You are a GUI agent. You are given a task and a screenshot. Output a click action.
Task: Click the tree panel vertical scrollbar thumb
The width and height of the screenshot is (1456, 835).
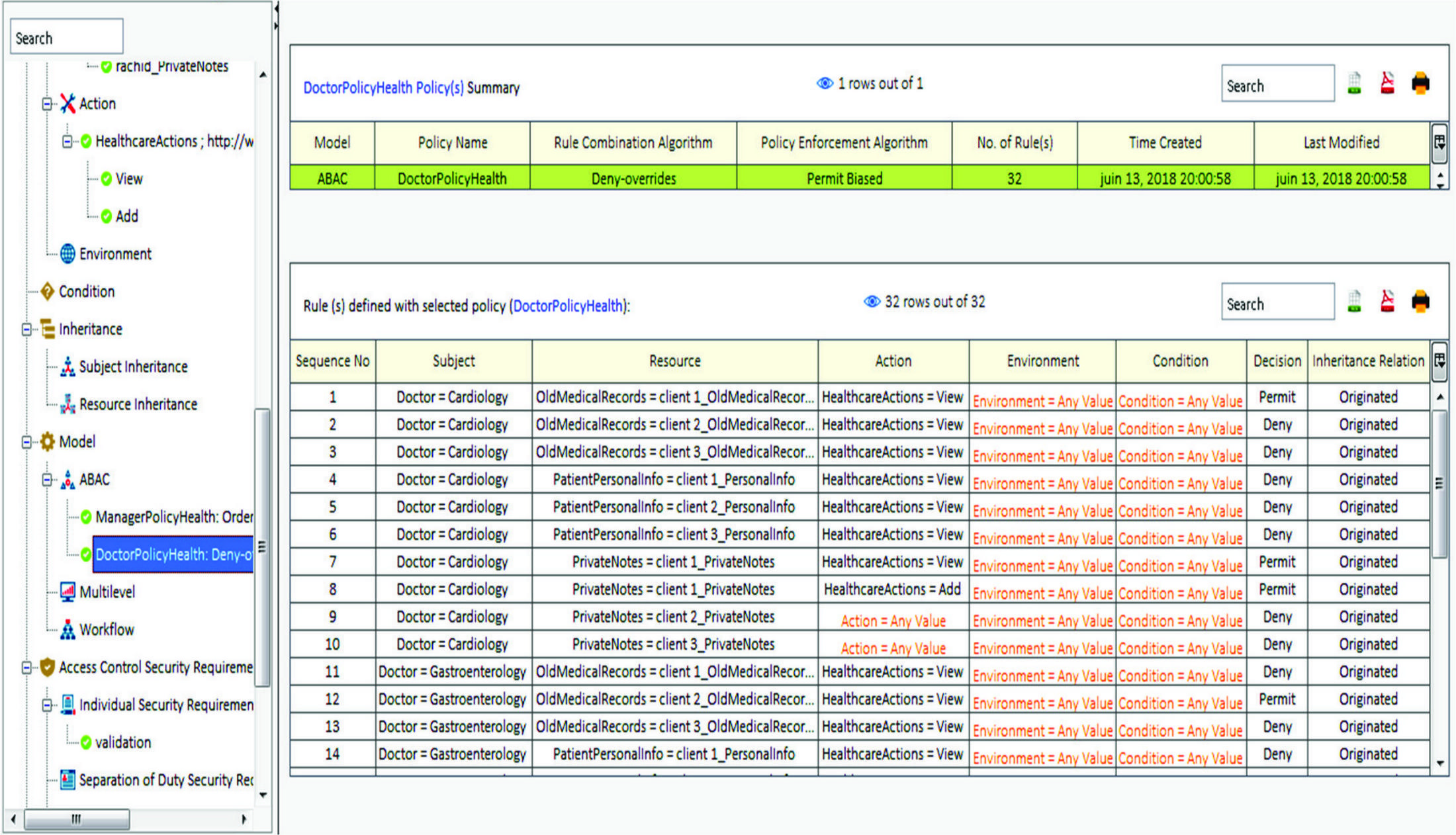pyautogui.click(x=262, y=547)
